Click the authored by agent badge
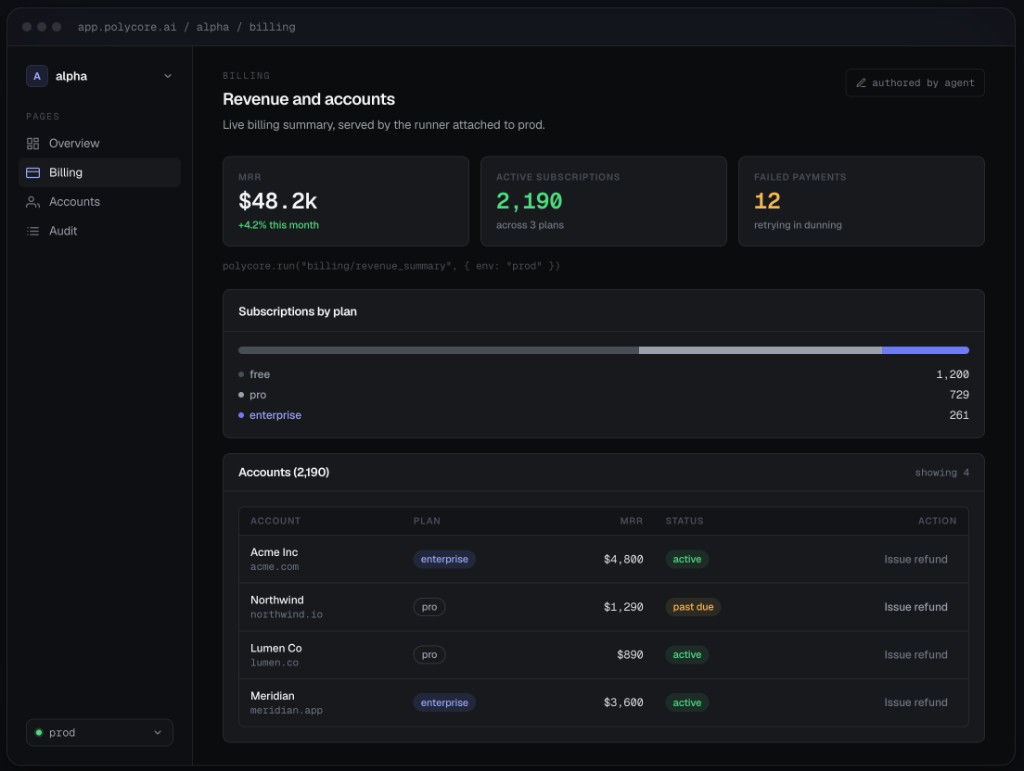The width and height of the screenshot is (1024, 771). [x=915, y=83]
